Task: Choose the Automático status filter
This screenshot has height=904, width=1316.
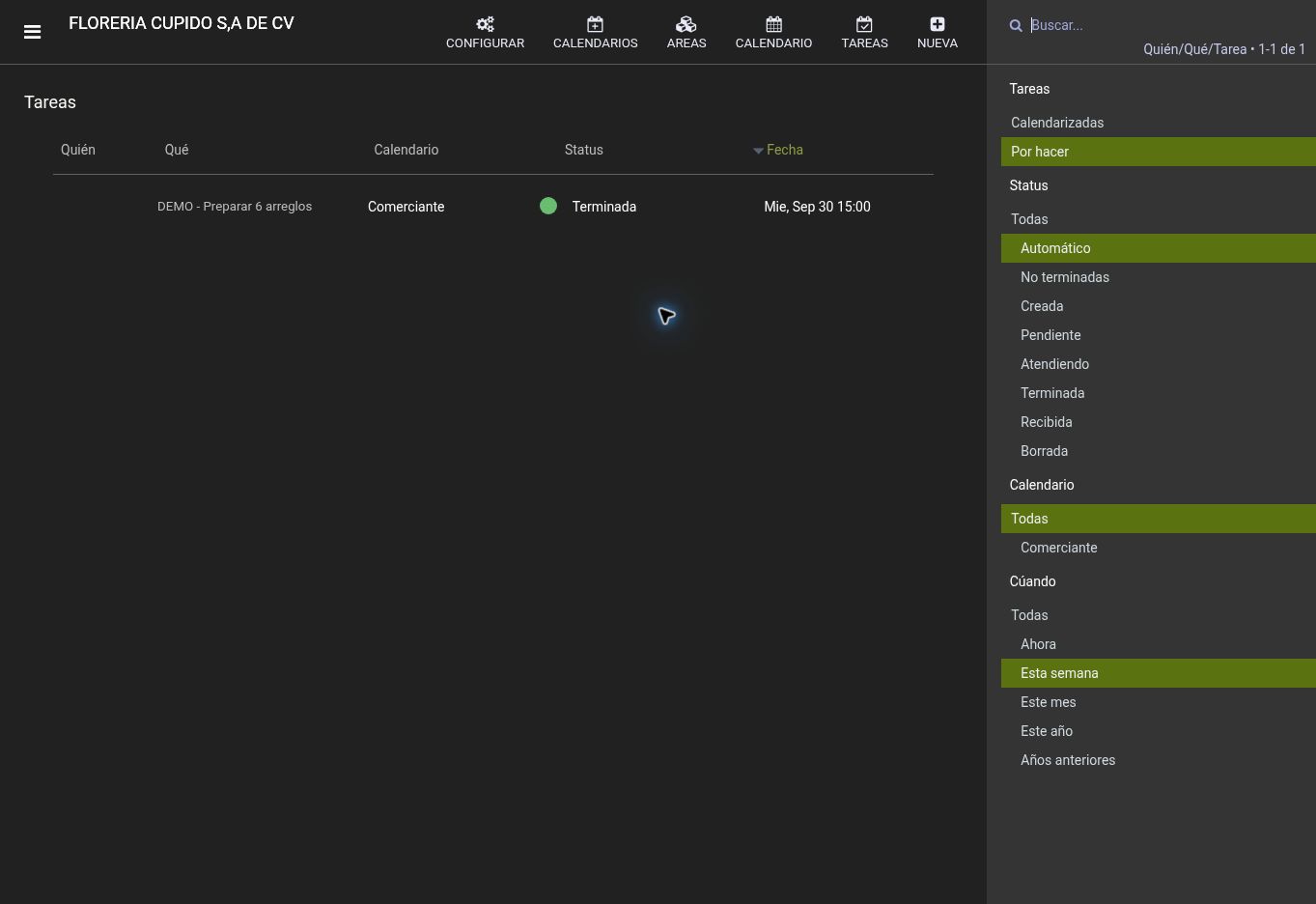Action: pyautogui.click(x=1159, y=248)
